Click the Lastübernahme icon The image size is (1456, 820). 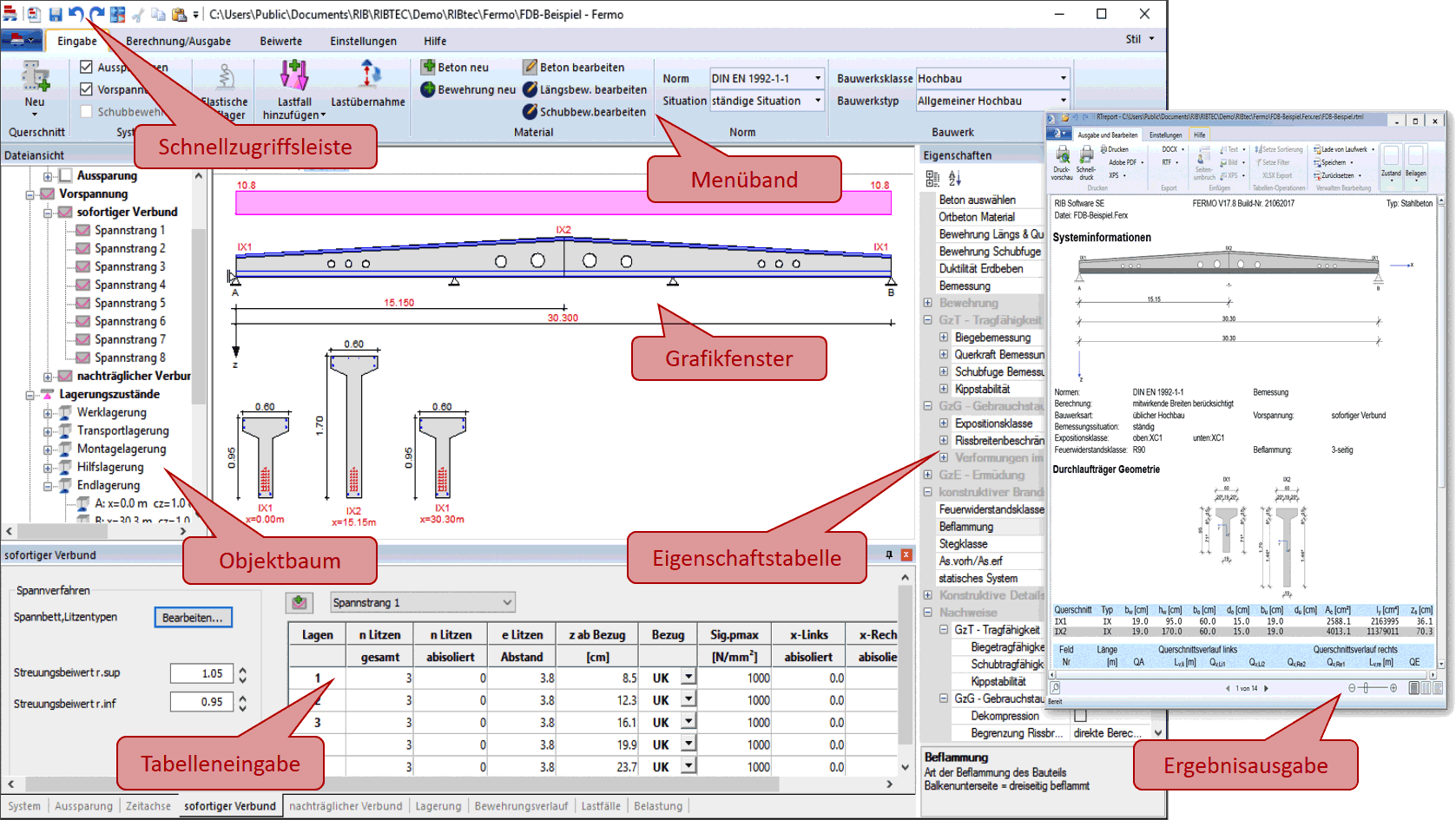click(368, 75)
